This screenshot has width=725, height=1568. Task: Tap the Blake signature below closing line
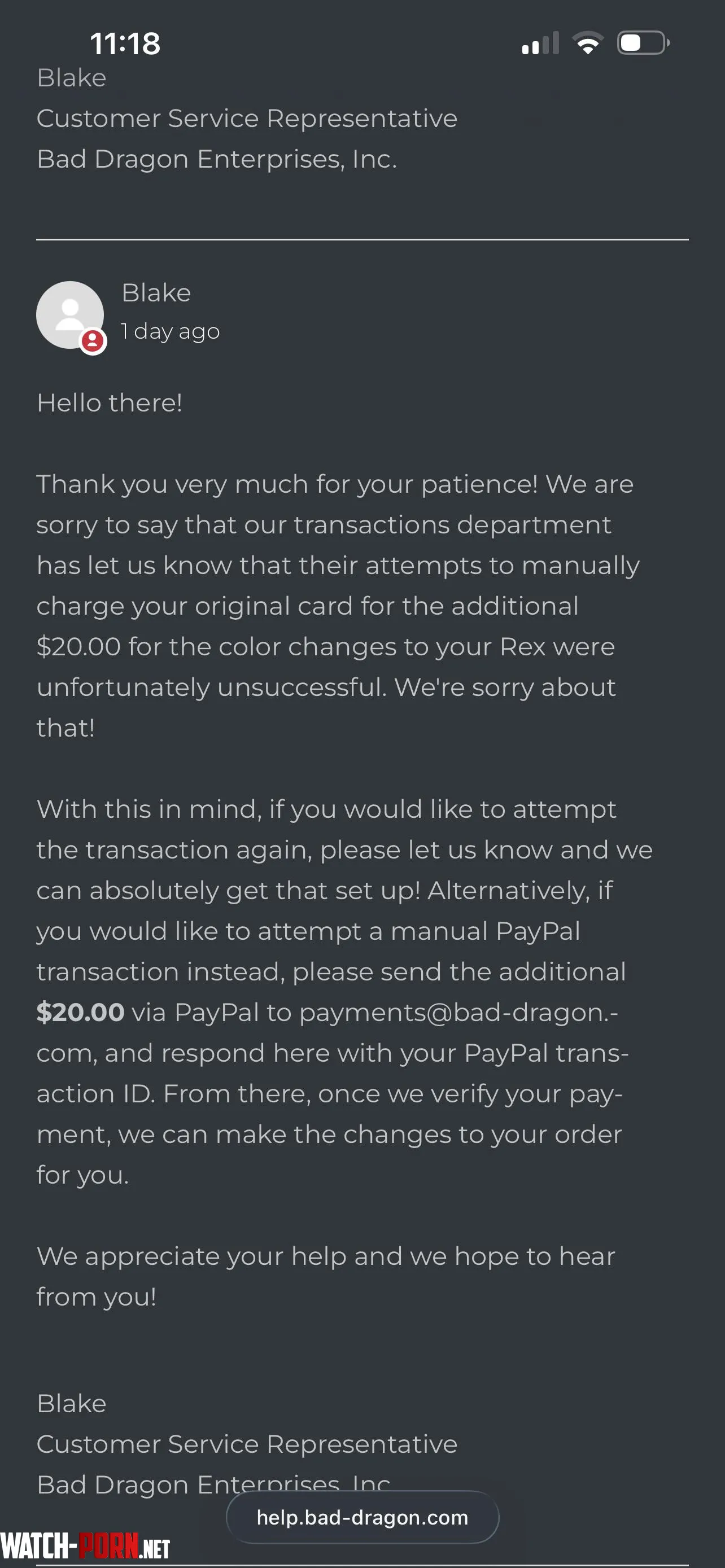(72, 1403)
